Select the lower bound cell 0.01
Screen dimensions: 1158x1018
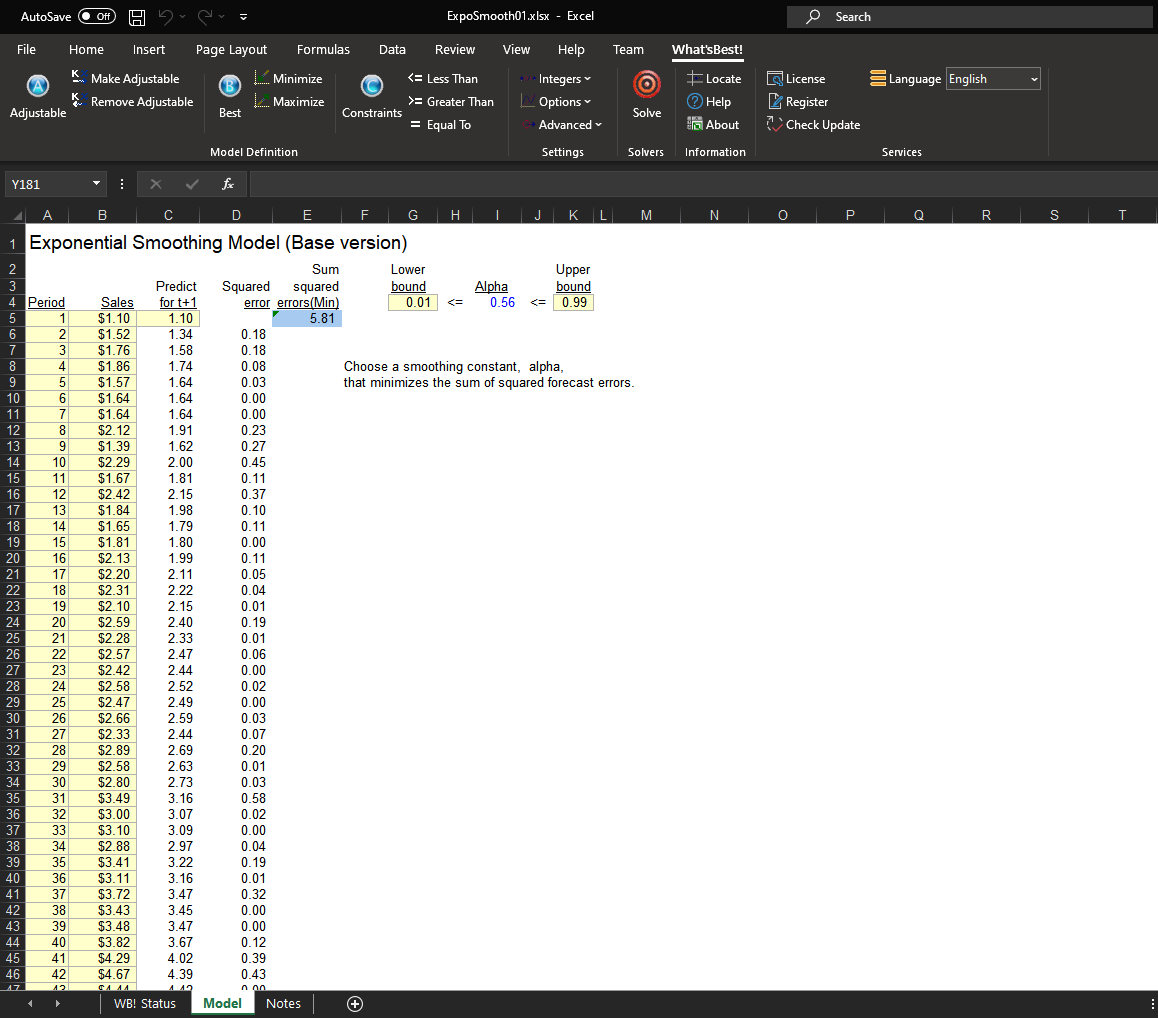point(413,302)
